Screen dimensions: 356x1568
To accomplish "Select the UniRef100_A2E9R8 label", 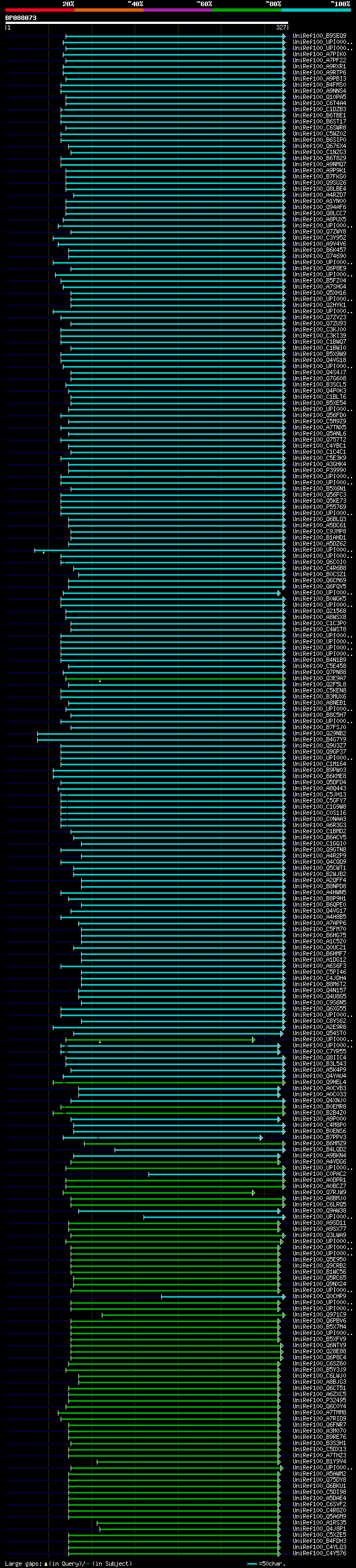I will 319,1027.
